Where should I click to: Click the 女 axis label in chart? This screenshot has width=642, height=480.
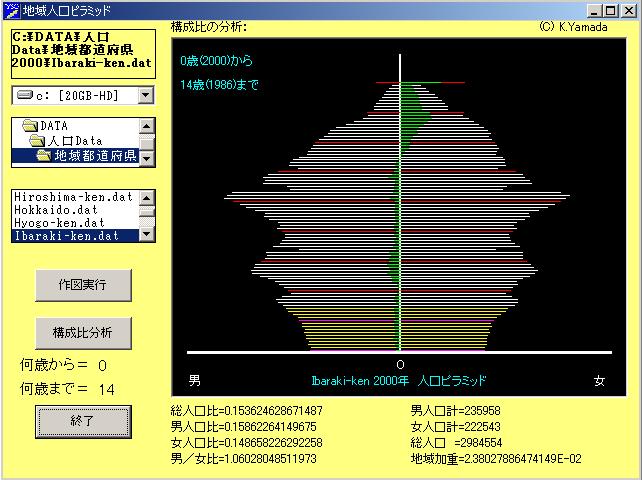coord(599,381)
